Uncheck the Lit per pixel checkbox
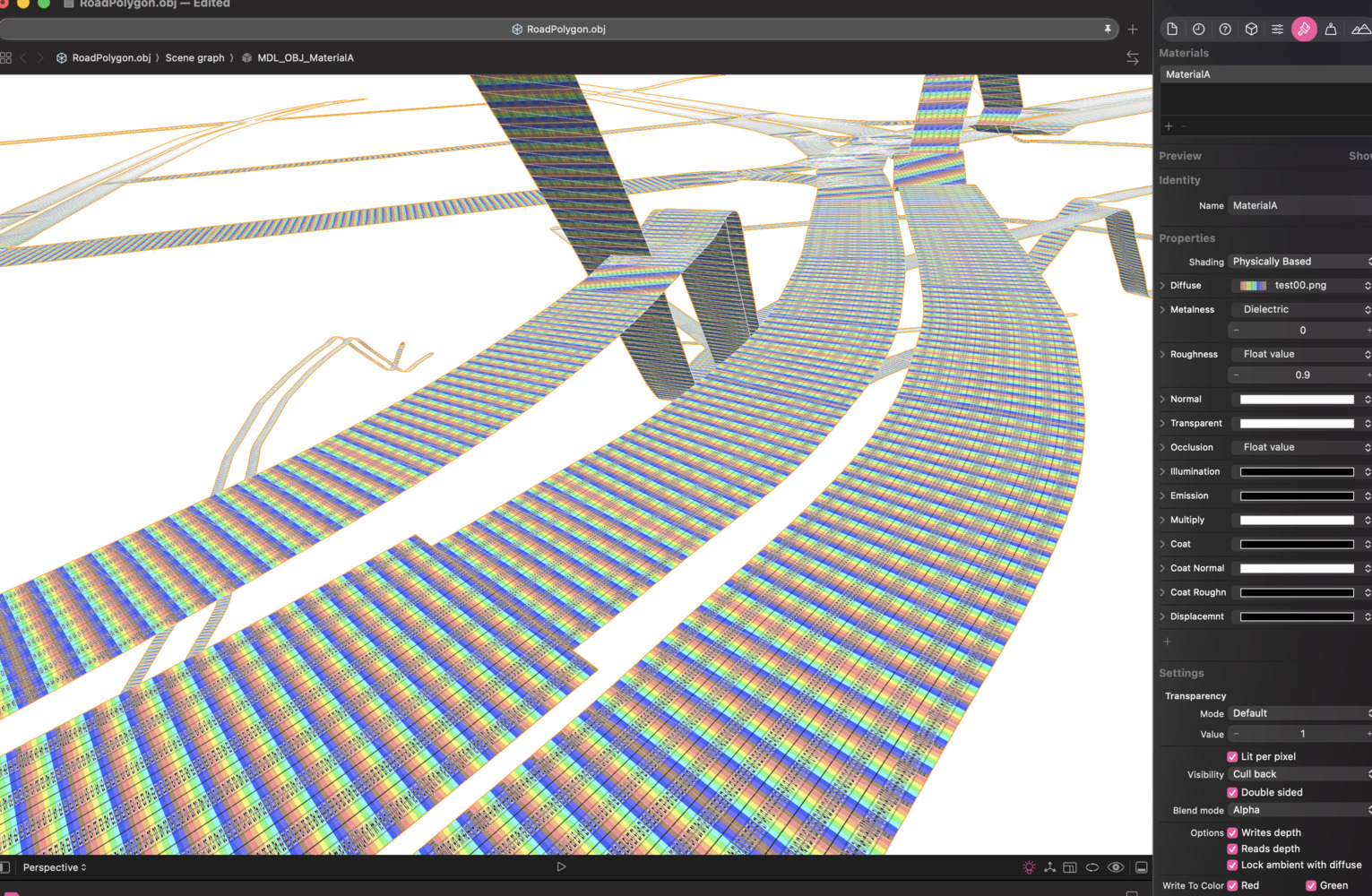 (x=1232, y=757)
